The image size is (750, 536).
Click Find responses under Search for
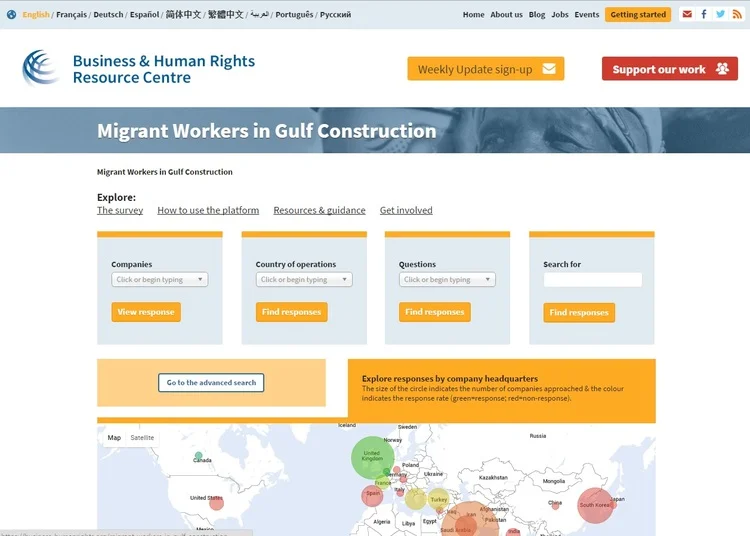(x=579, y=313)
